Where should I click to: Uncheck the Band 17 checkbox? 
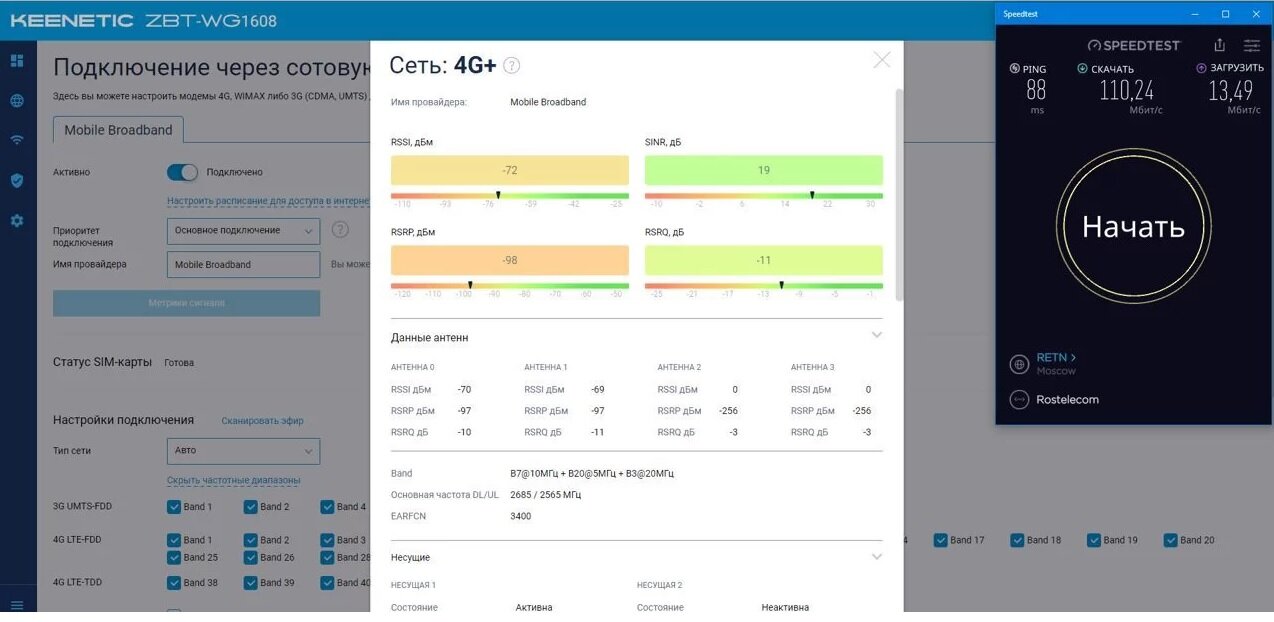click(x=941, y=540)
